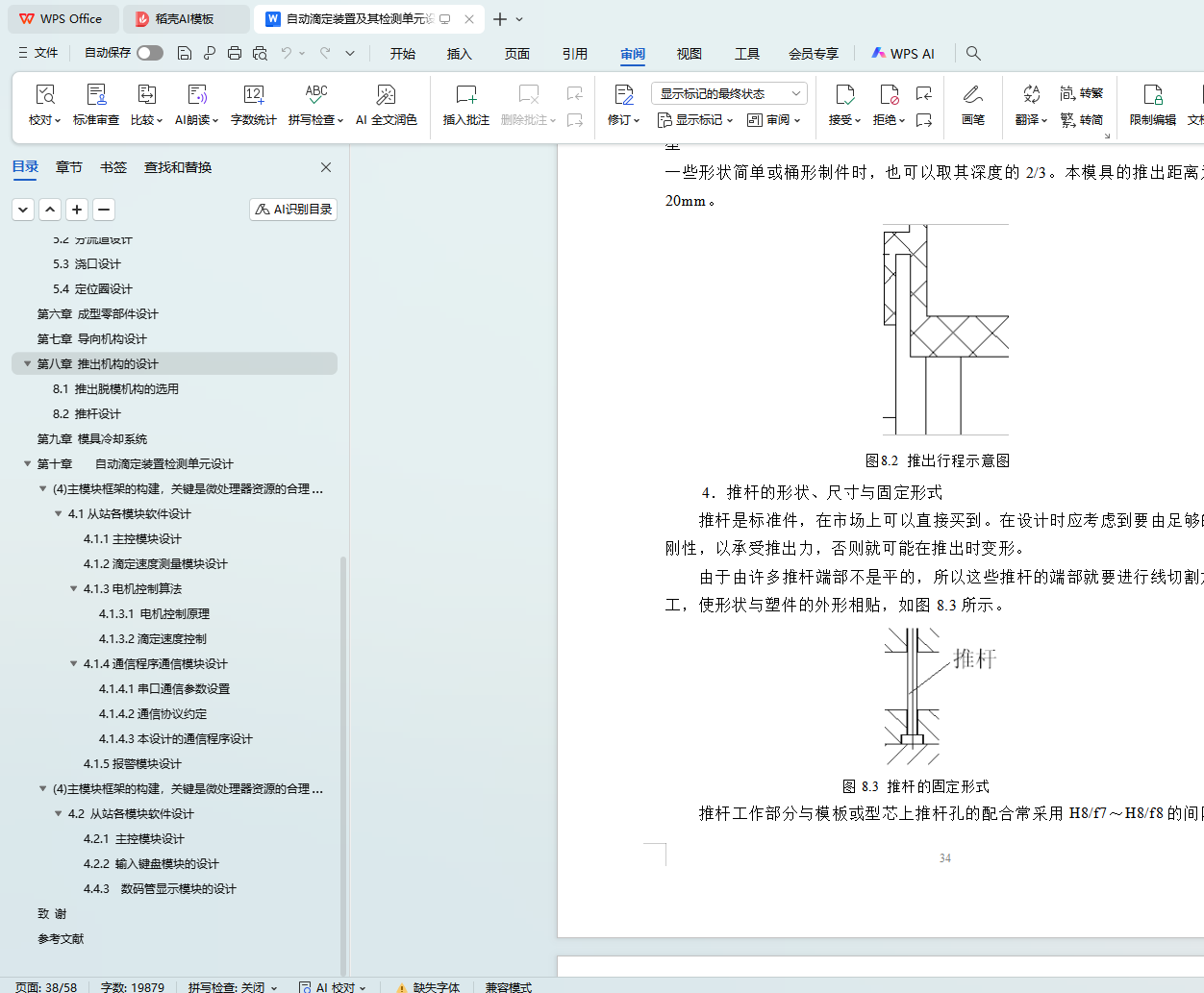1204x993 pixels.
Task: Close the navigation pane with X
Action: [326, 167]
